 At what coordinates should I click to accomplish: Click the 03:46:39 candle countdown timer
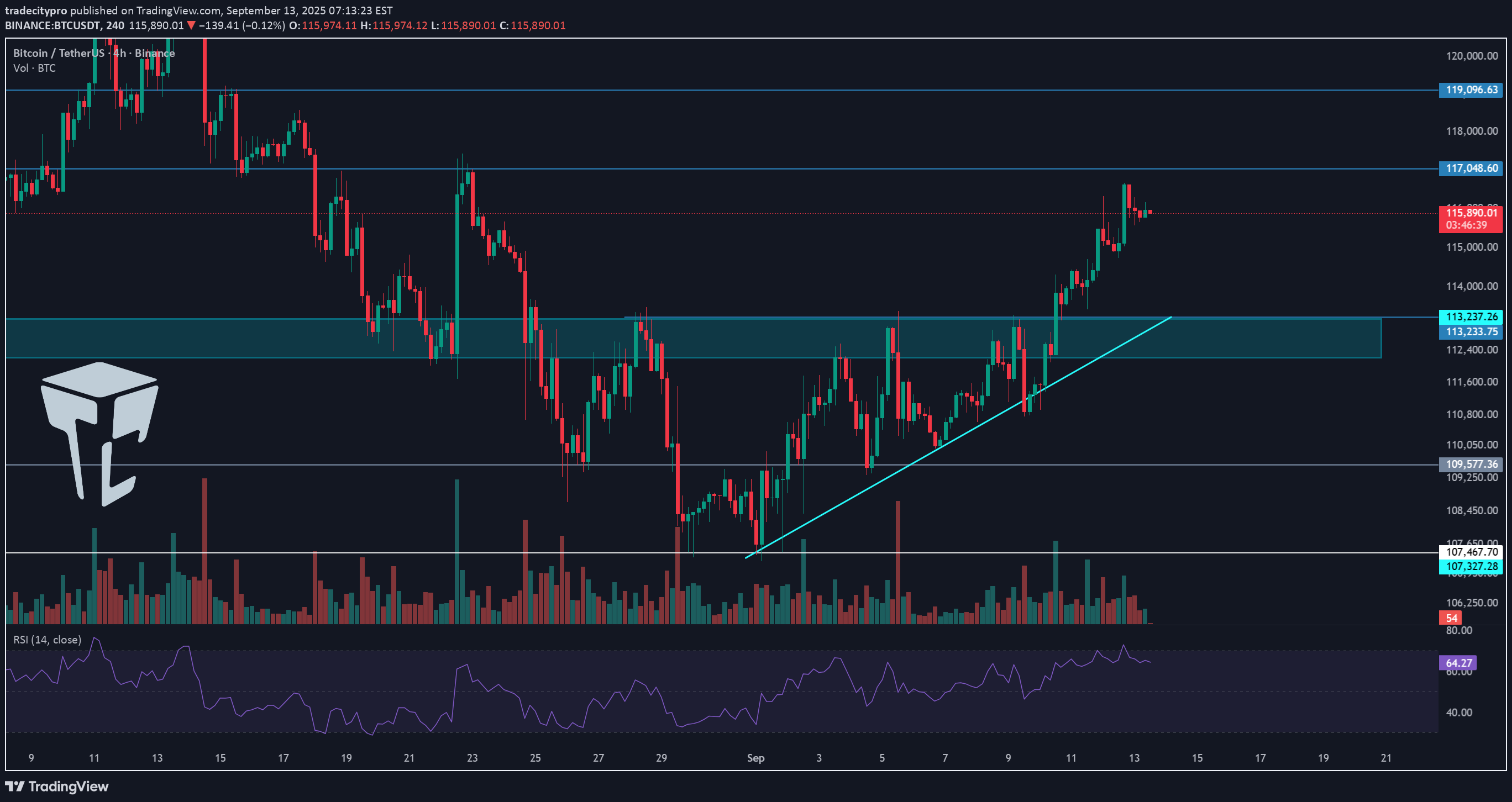[1466, 225]
